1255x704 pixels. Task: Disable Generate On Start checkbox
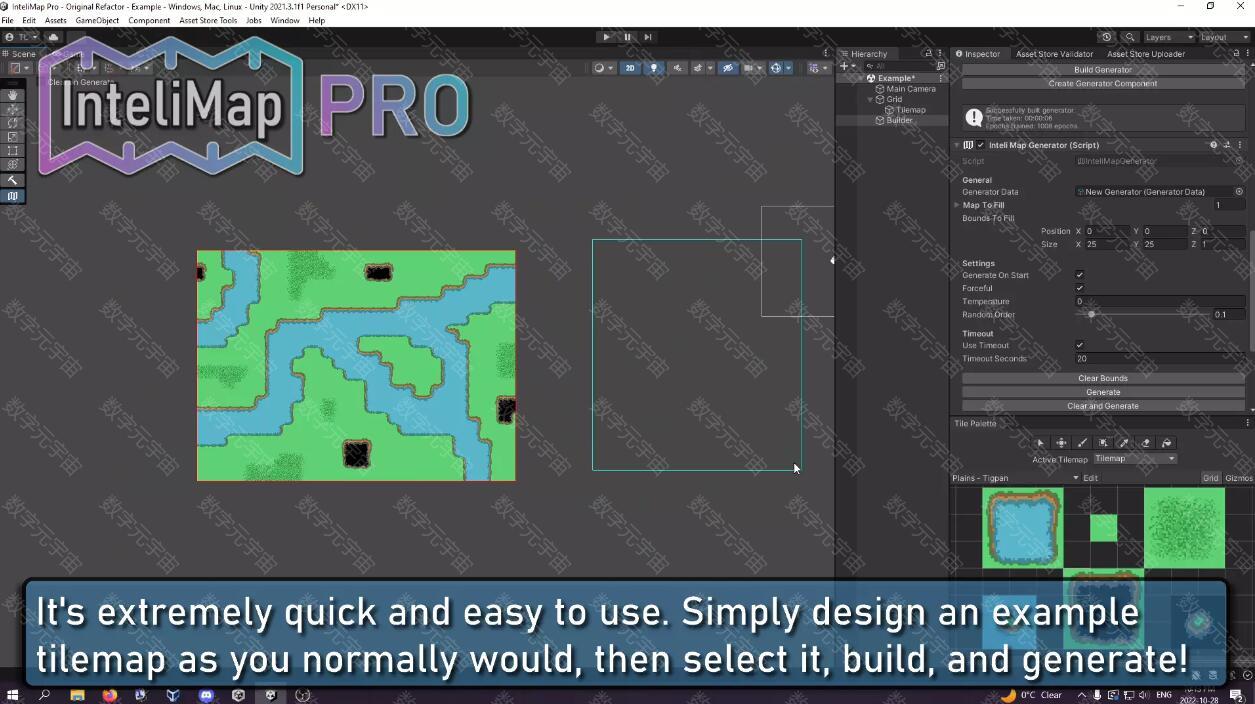click(1079, 275)
